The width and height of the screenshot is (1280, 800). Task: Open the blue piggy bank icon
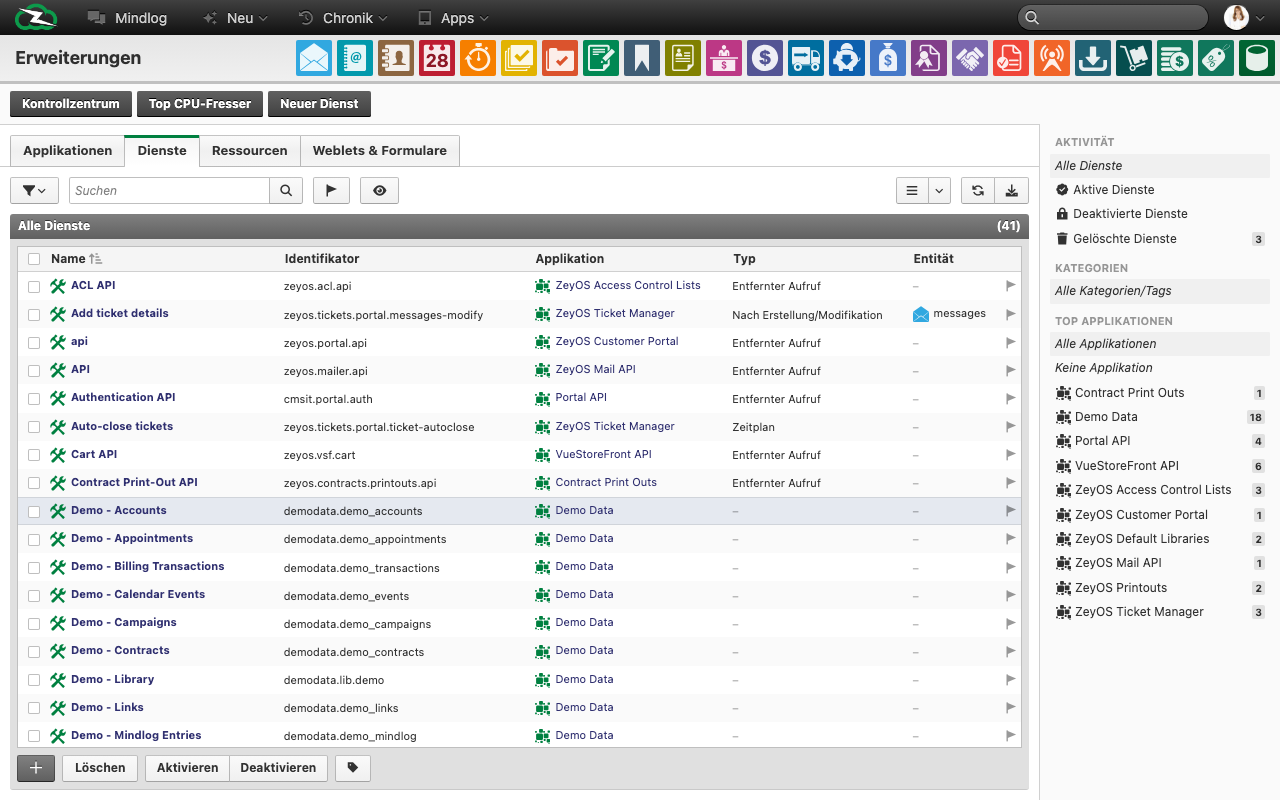[847, 58]
